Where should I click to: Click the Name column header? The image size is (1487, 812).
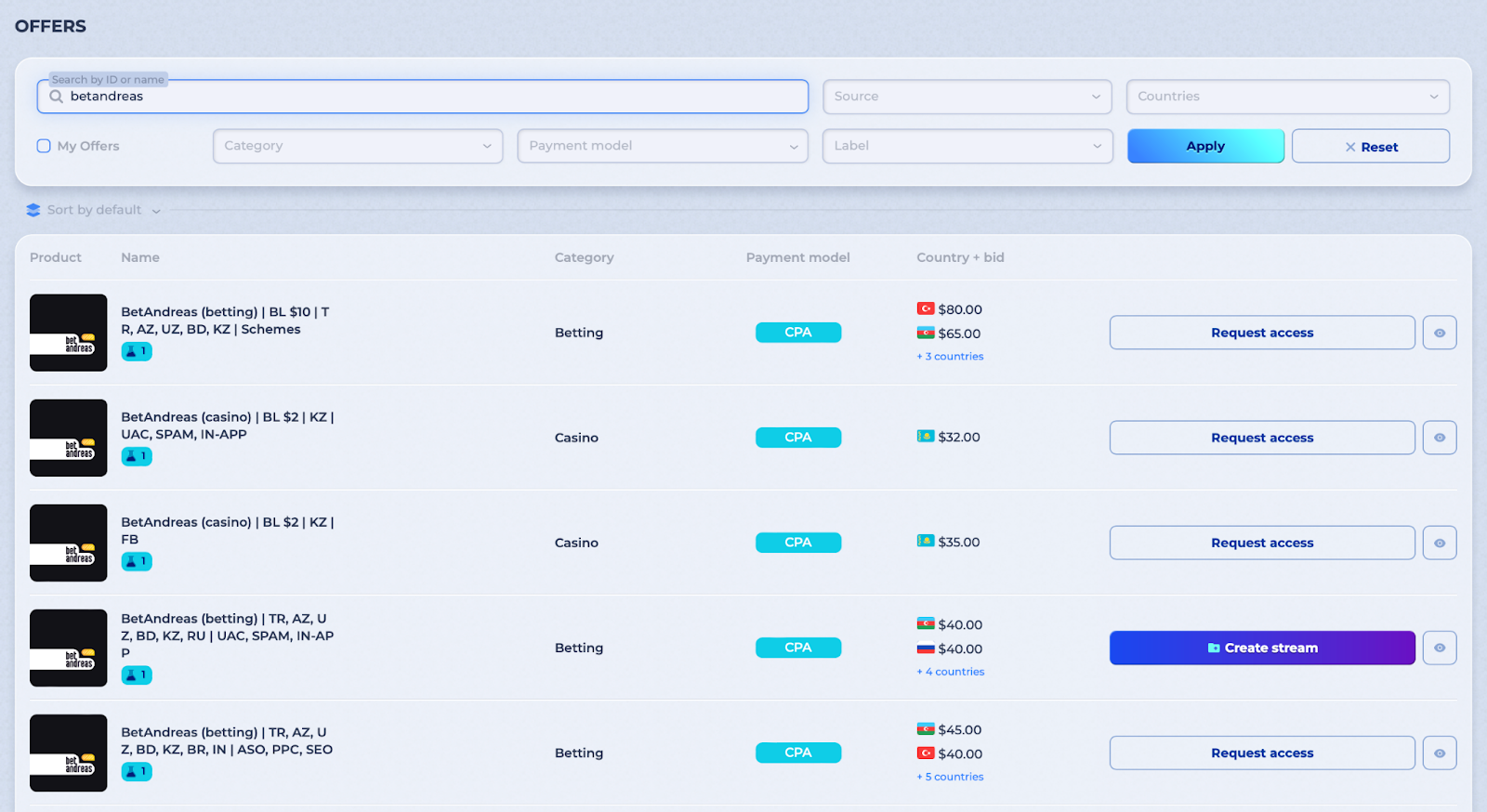click(140, 257)
